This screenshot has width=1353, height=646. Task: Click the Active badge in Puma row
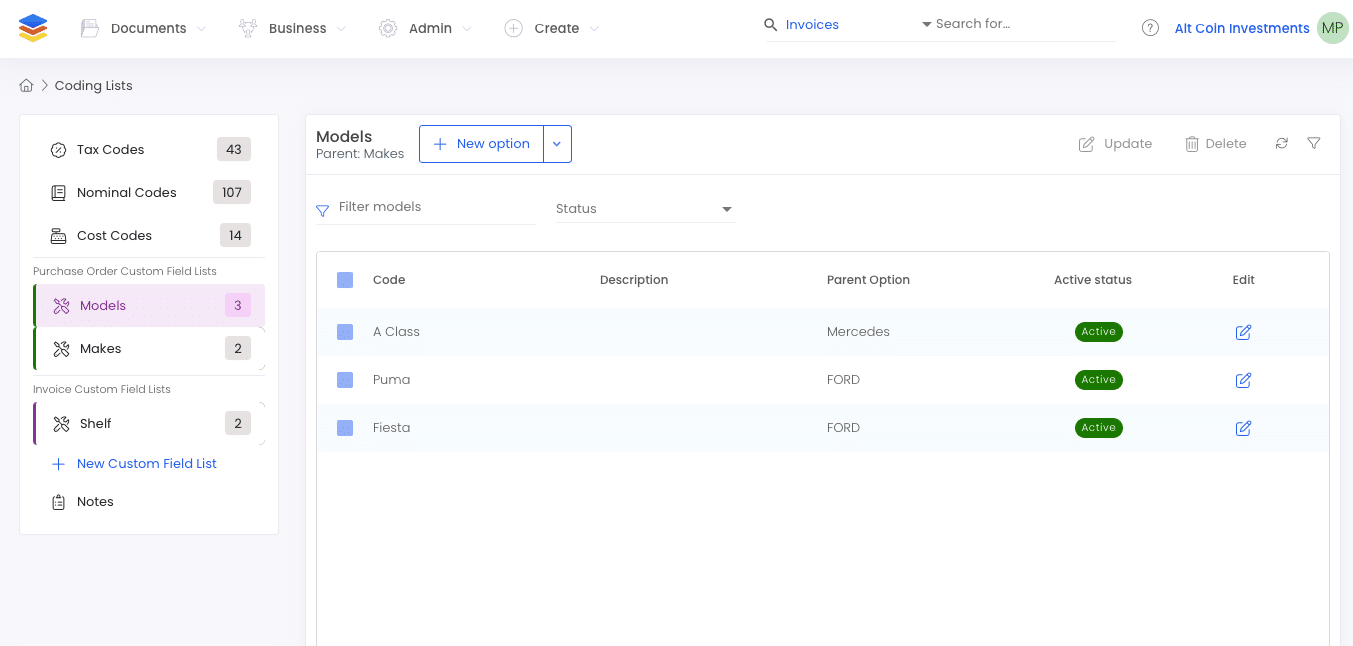click(x=1098, y=380)
